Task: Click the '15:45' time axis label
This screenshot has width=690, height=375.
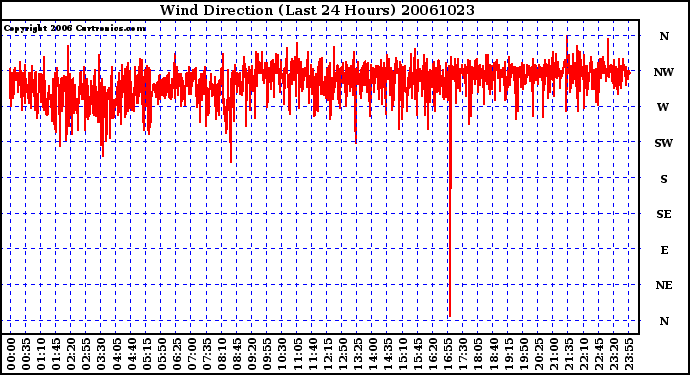Action: click(x=418, y=354)
